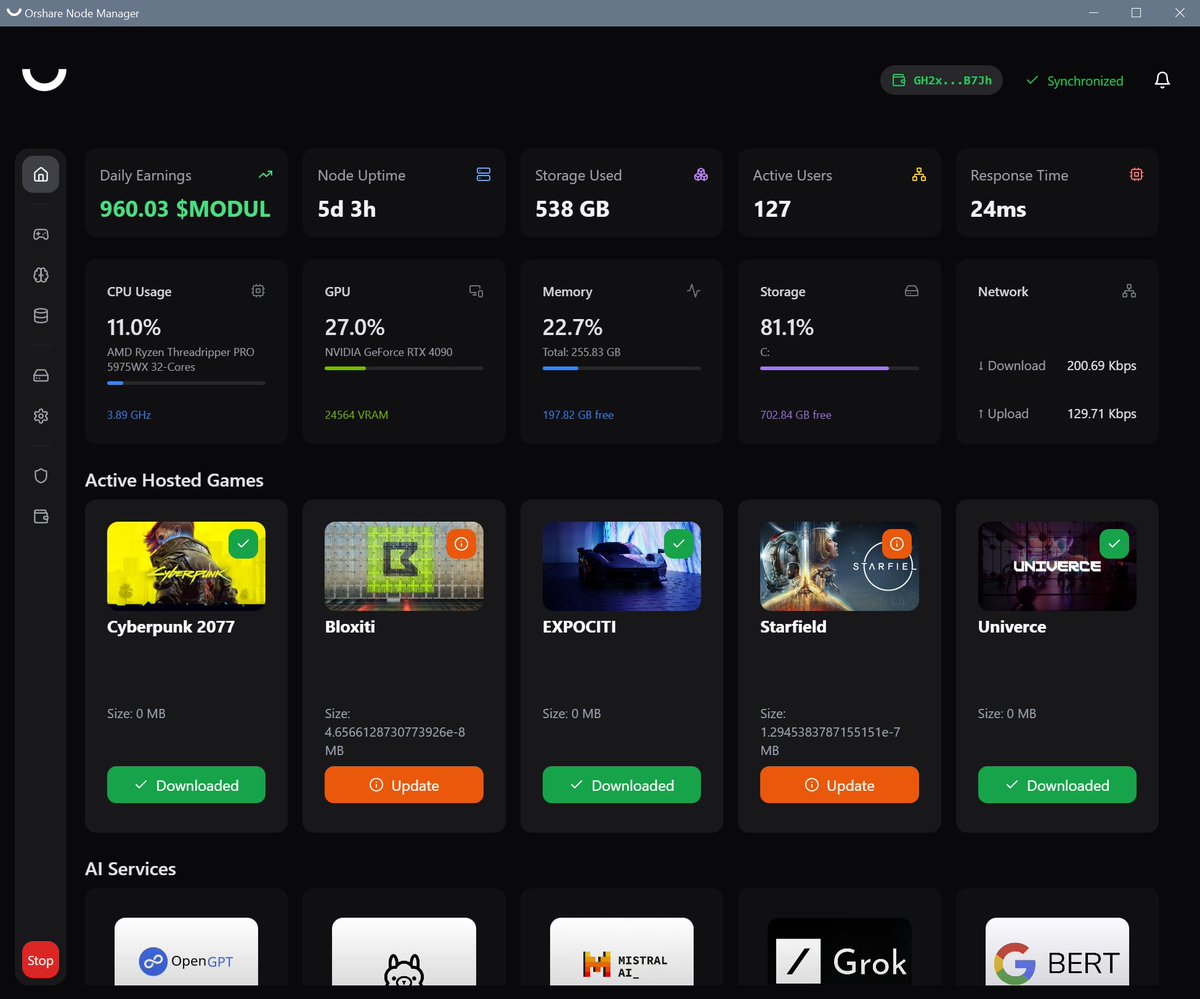This screenshot has width=1200, height=999.
Task: Open the gamepad Games section in sidebar
Action: pos(41,234)
